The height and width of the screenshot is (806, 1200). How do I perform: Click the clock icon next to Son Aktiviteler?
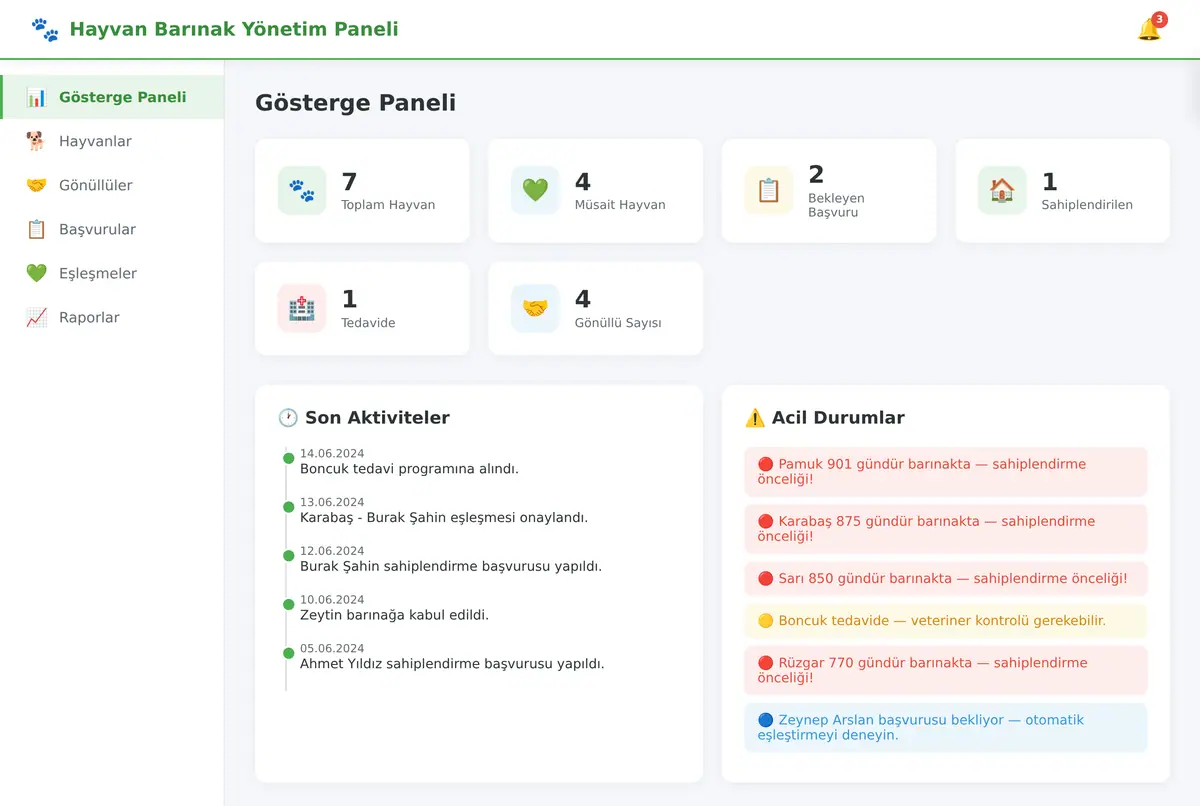[x=288, y=418]
